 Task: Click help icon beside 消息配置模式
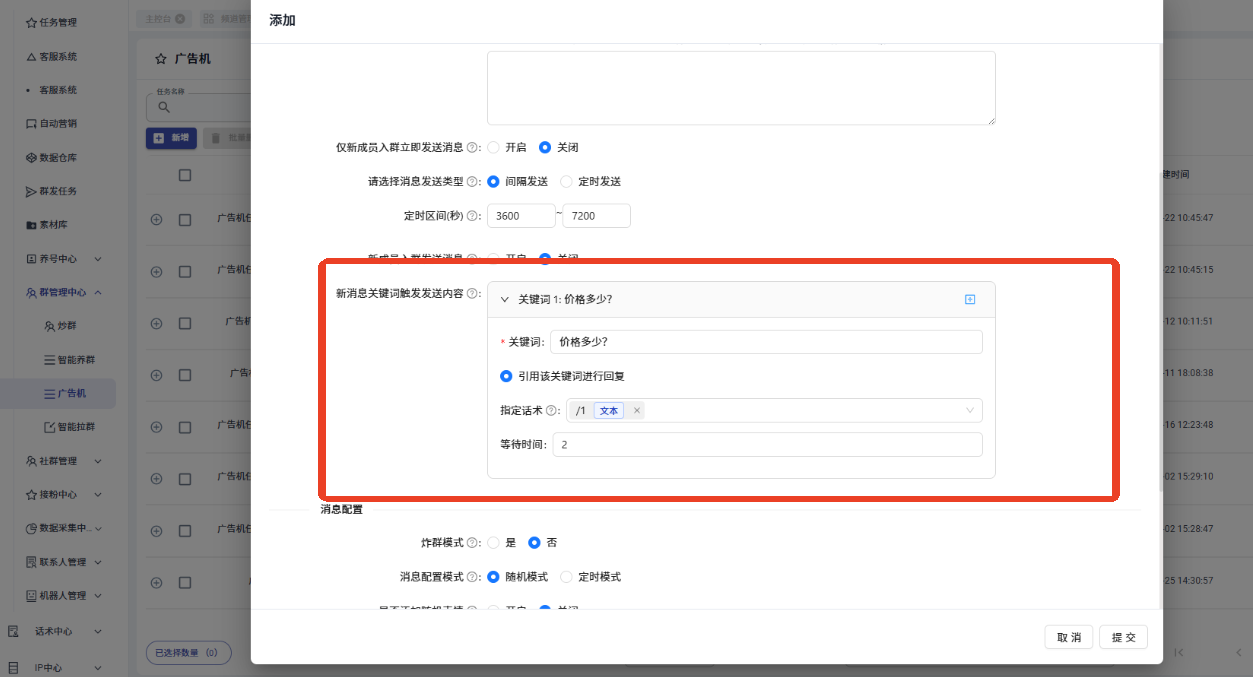(x=473, y=577)
